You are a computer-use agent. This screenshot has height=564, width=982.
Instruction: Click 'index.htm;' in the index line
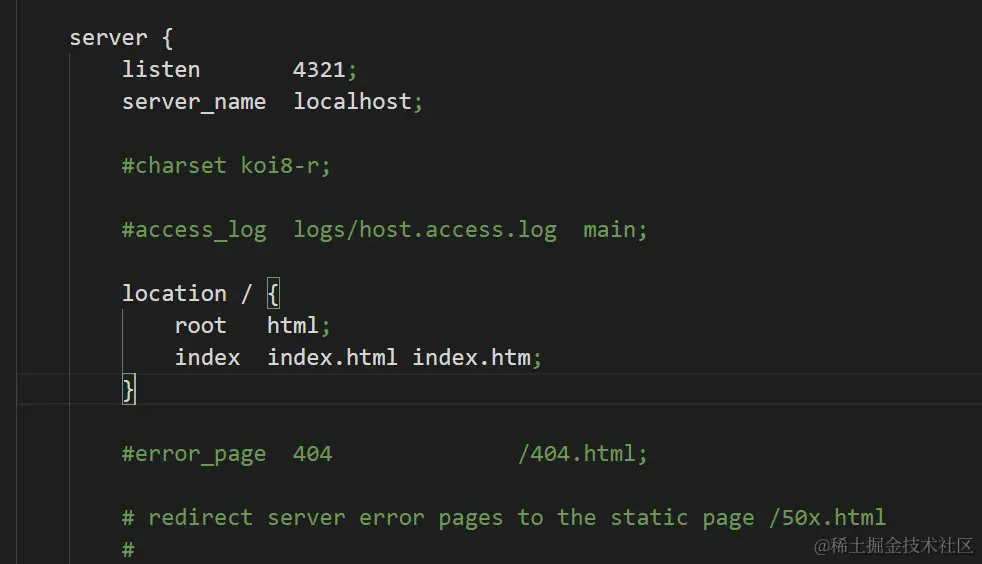pos(477,357)
